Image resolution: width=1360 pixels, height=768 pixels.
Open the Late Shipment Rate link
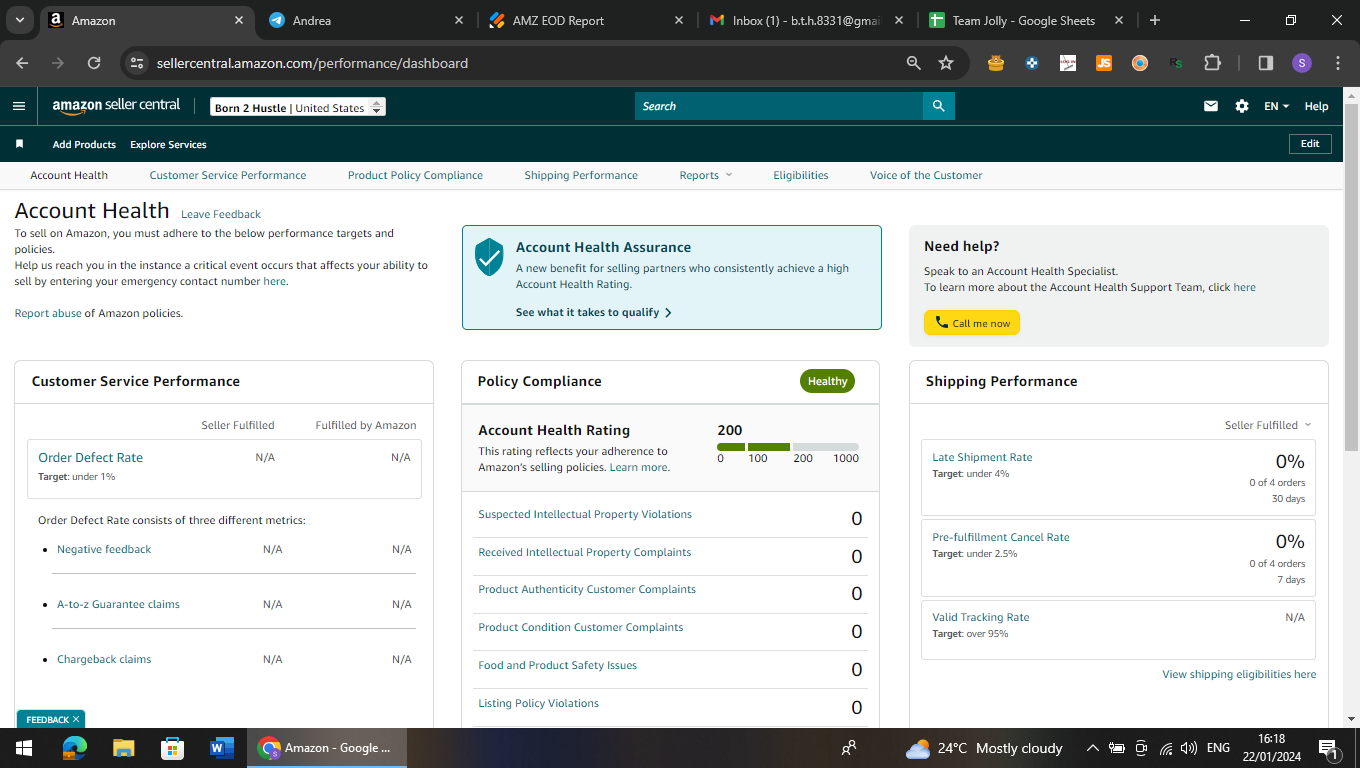(x=982, y=457)
